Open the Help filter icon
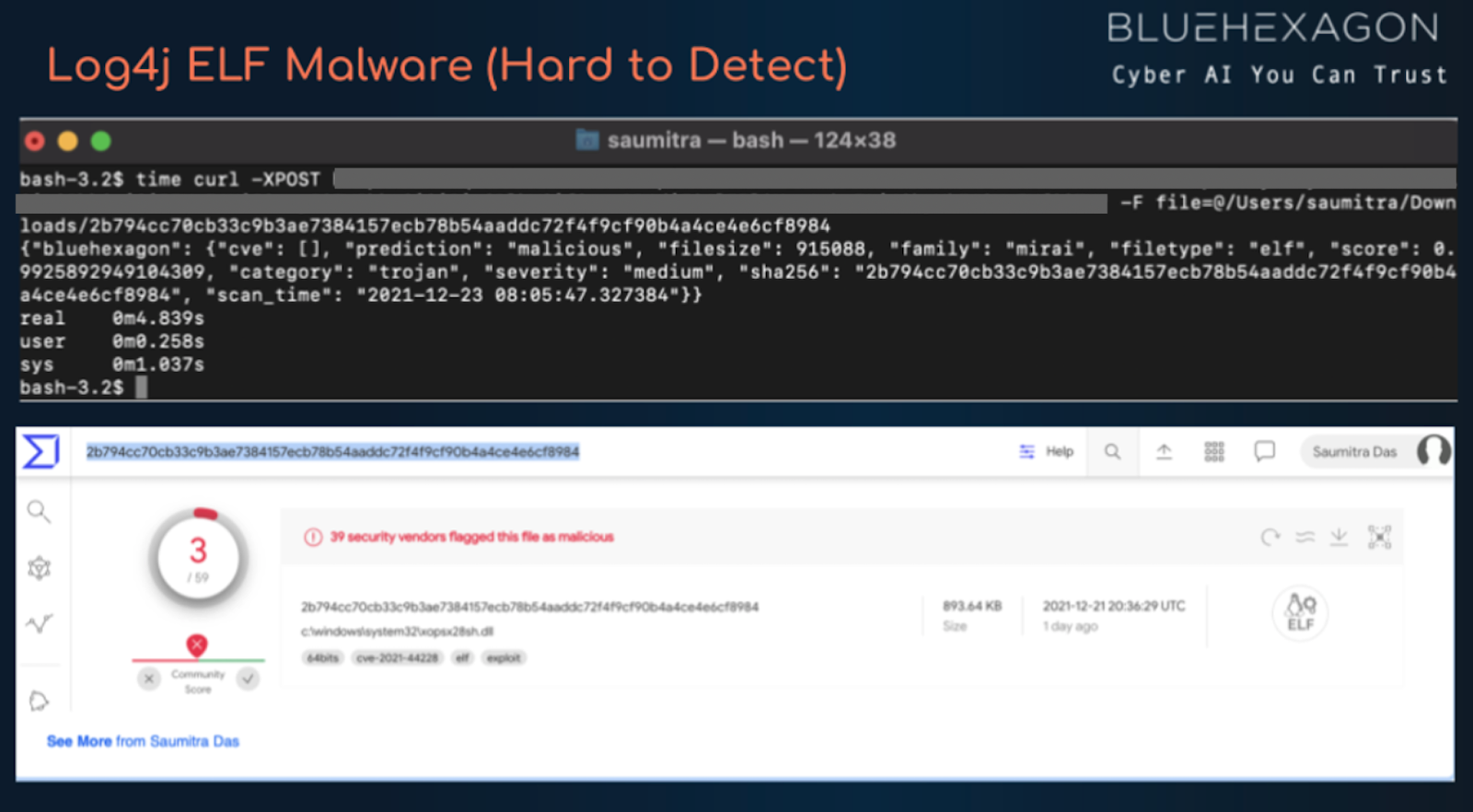1473x812 pixels. click(1027, 451)
